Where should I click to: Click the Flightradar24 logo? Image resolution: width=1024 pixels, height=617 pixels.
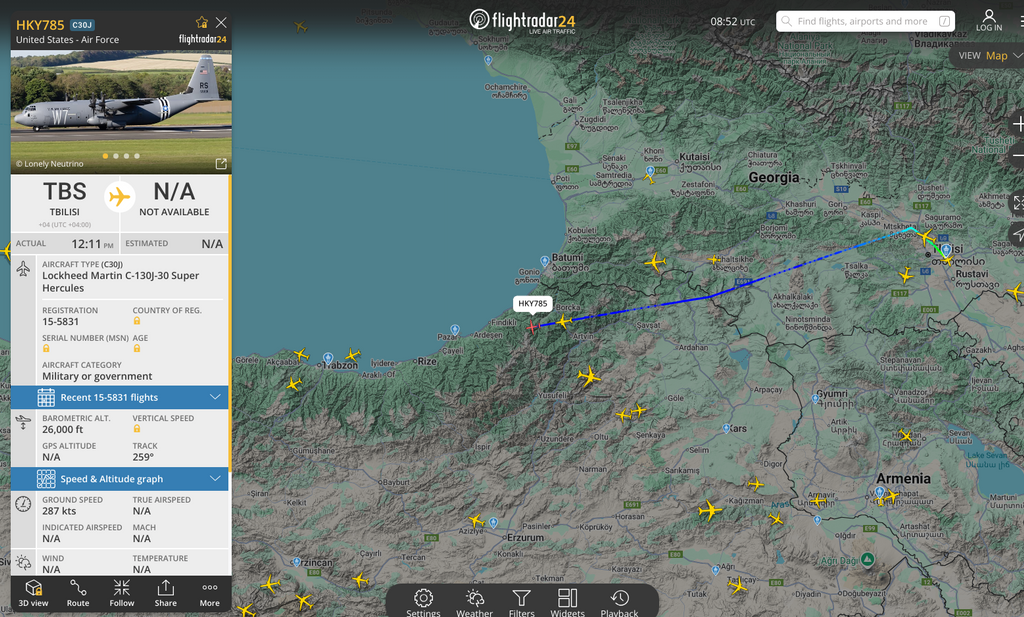[522, 21]
